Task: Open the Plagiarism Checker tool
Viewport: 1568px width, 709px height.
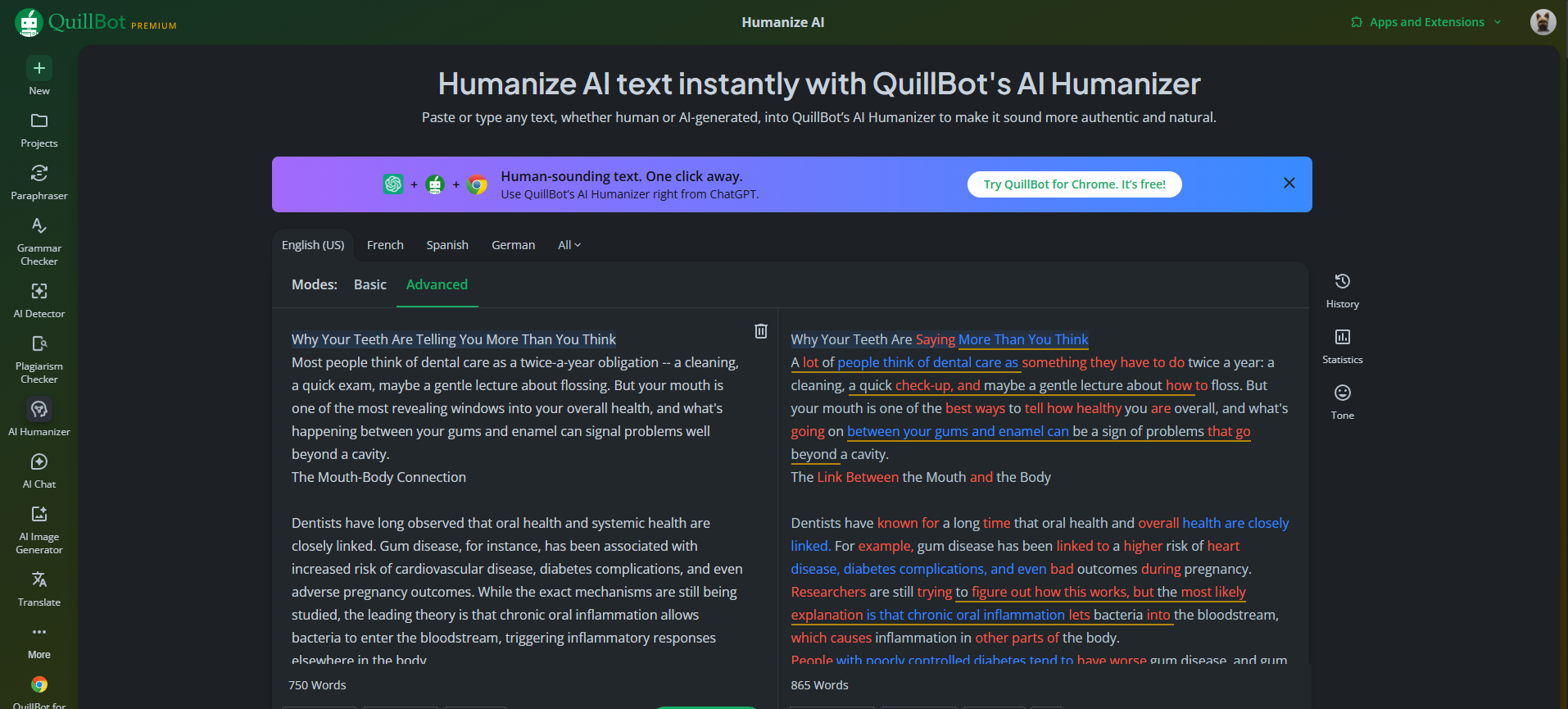Action: coord(39,344)
